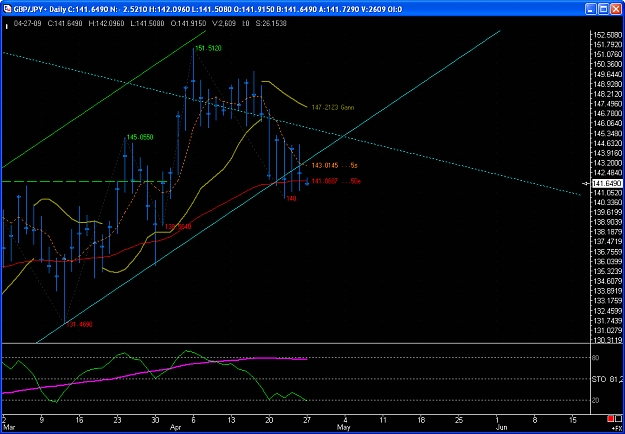Click the 144.6320 price axis value
The height and width of the screenshot is (434, 625).
pyautogui.click(x=608, y=143)
